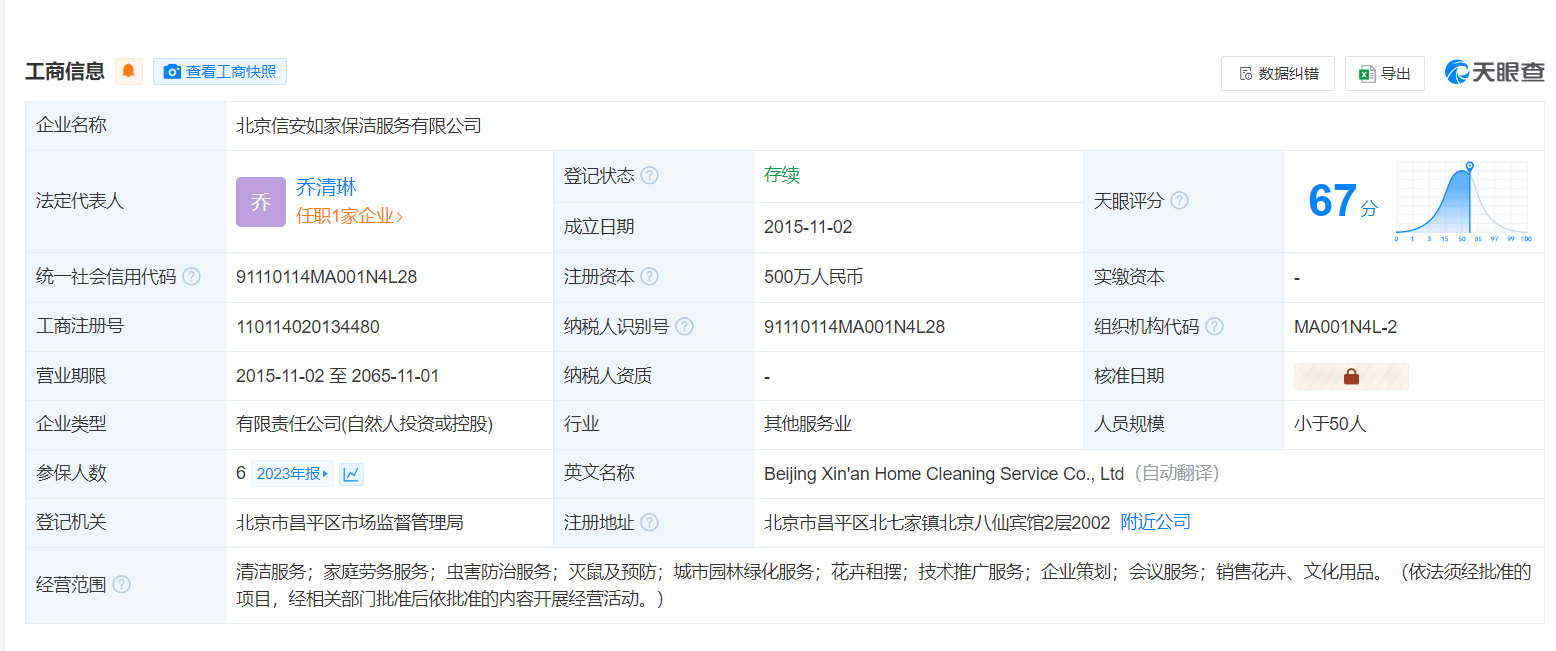Click the 工商信息 section heading
This screenshot has height=651, width=1556.
[65, 71]
